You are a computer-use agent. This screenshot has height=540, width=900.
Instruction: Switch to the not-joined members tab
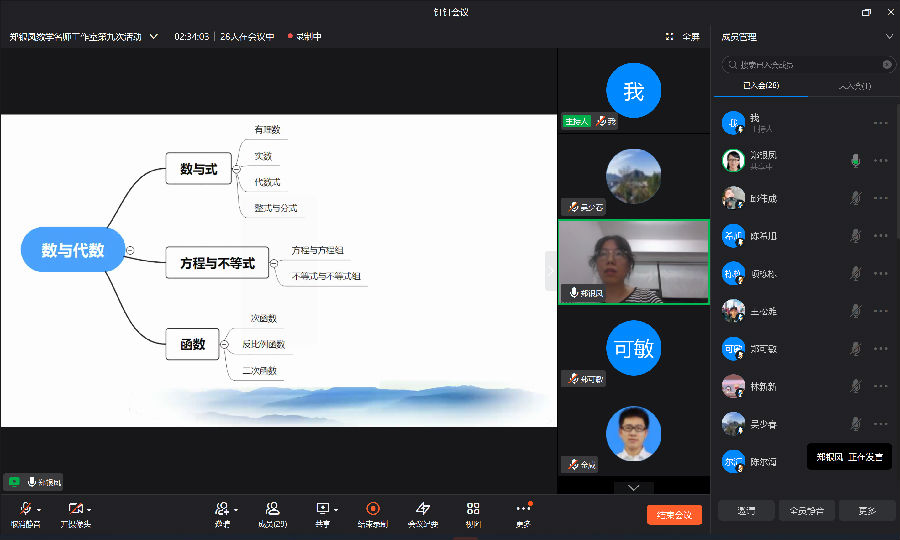pos(853,86)
